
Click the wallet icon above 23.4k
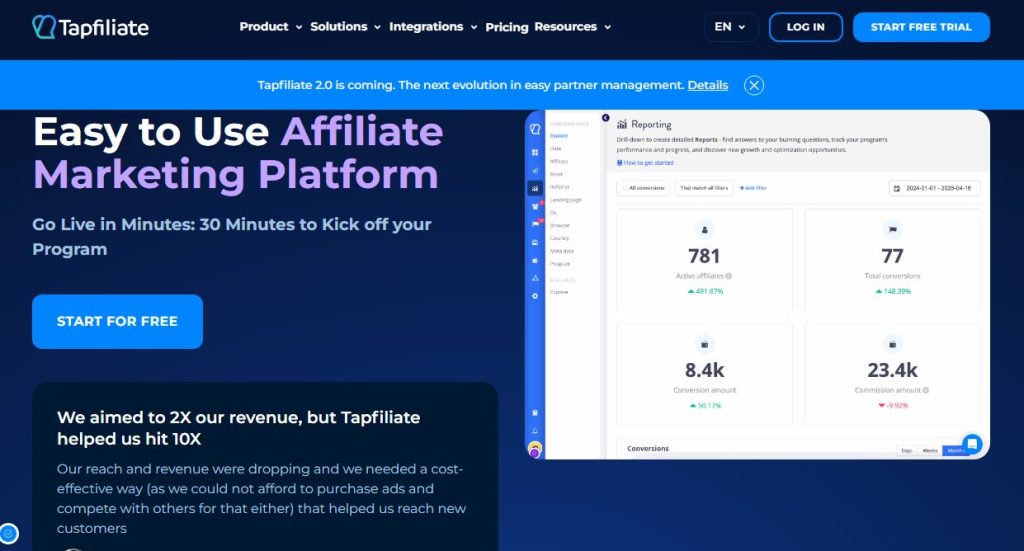tap(892, 344)
